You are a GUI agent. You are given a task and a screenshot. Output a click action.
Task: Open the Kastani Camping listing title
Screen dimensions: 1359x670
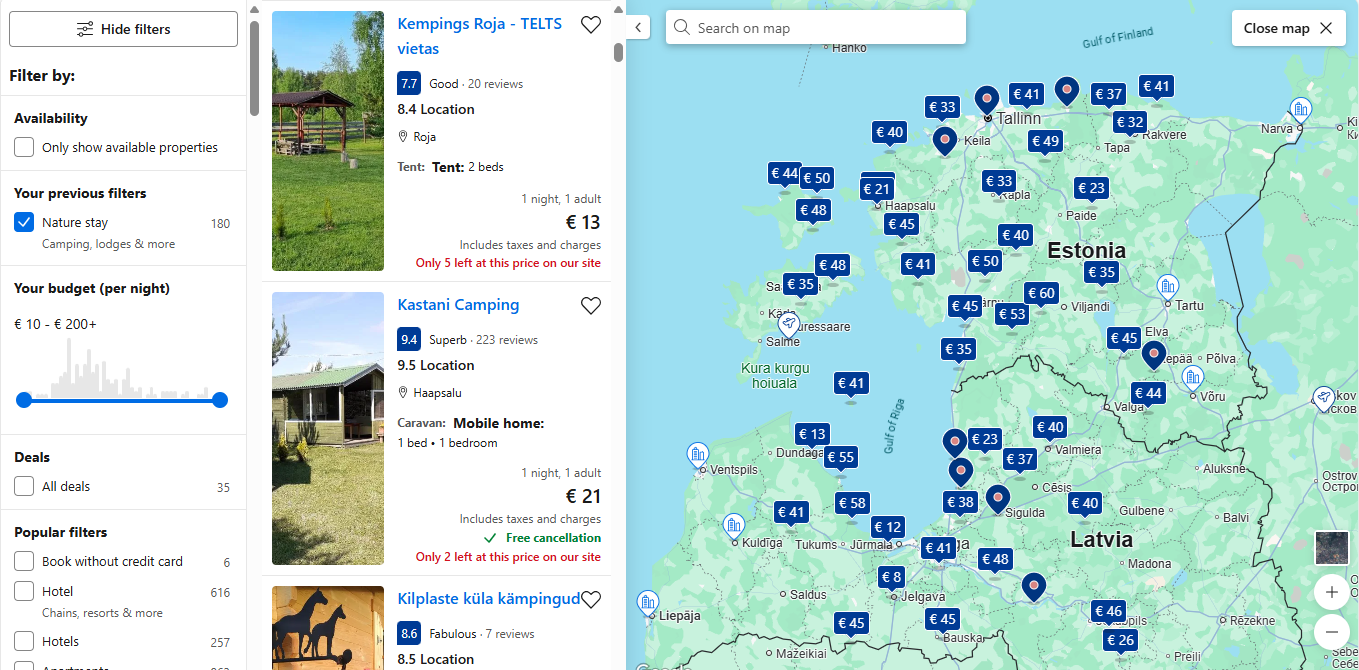click(458, 305)
